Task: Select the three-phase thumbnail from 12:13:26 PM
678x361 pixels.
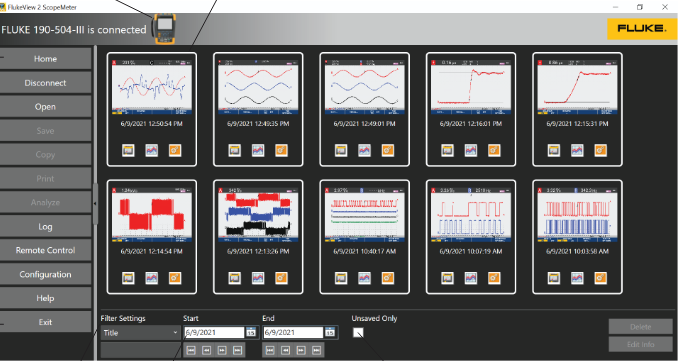Action: [258, 215]
